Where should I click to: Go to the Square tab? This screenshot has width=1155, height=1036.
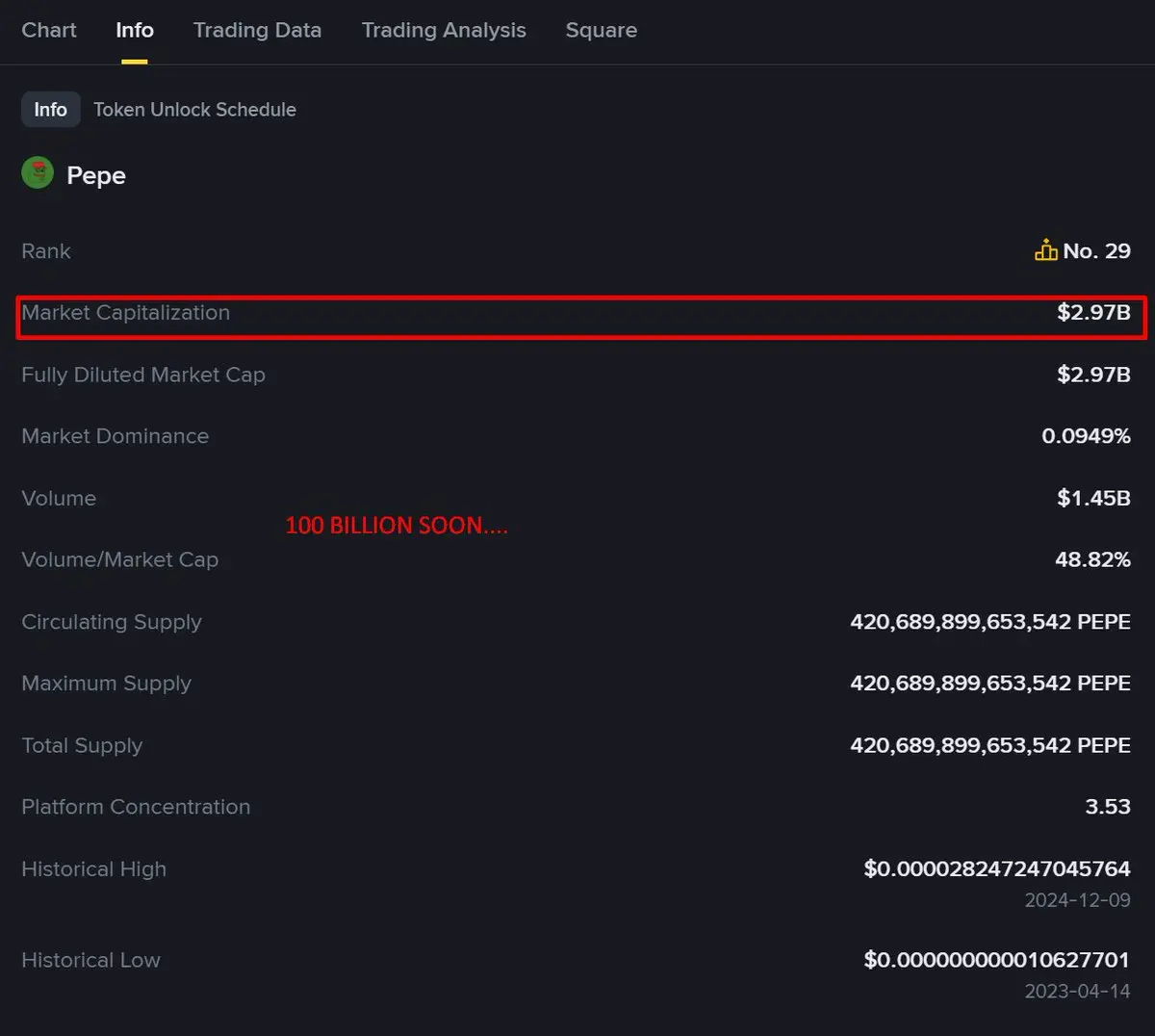602,30
